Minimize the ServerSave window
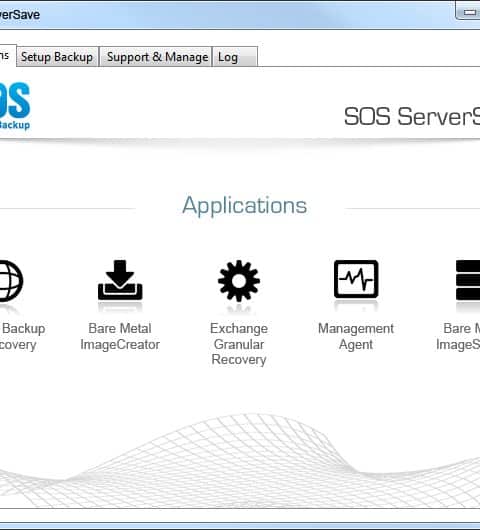The width and height of the screenshot is (480, 530). tap(469, 12)
